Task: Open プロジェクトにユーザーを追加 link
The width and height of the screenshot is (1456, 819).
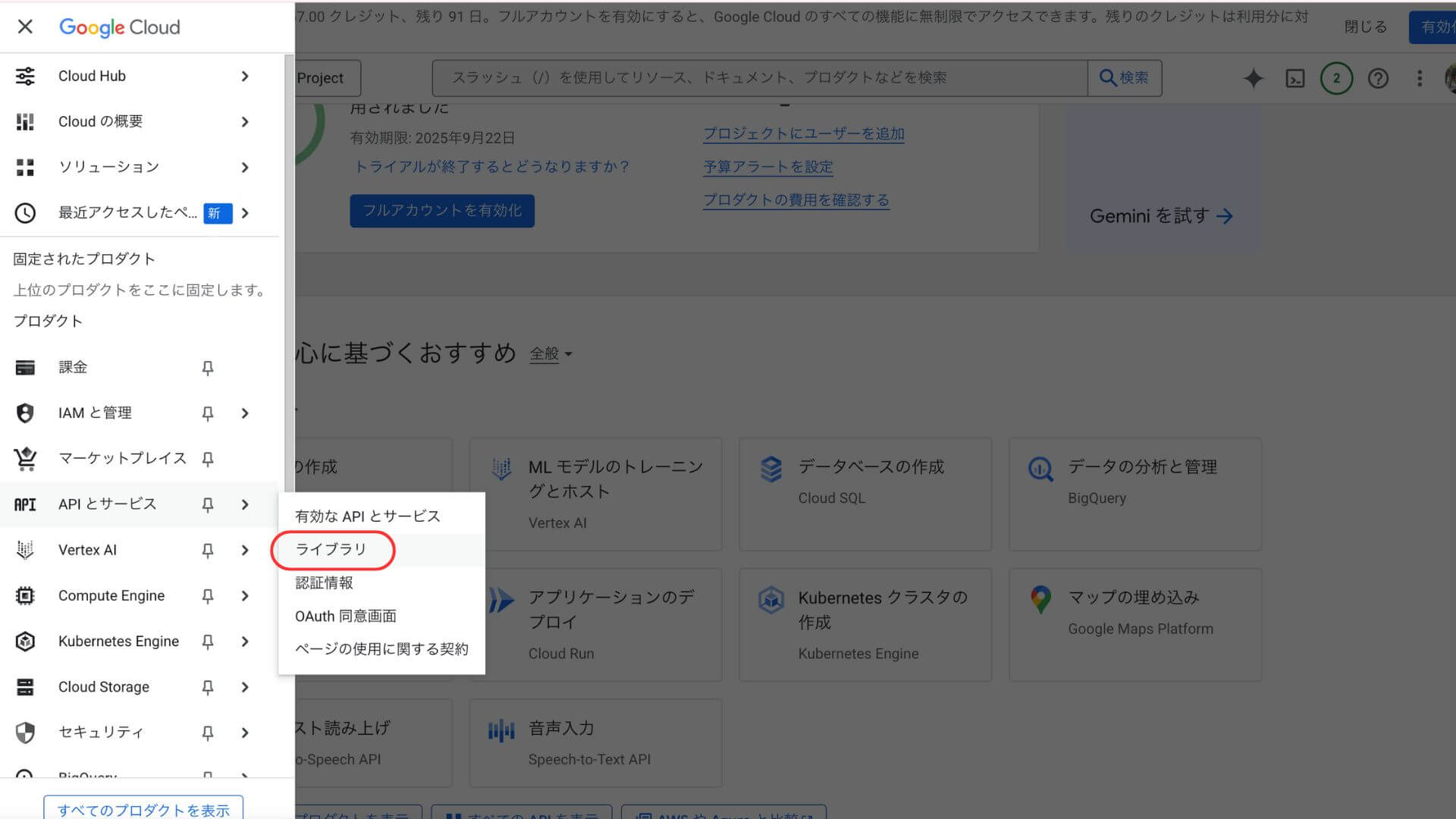Action: click(803, 133)
